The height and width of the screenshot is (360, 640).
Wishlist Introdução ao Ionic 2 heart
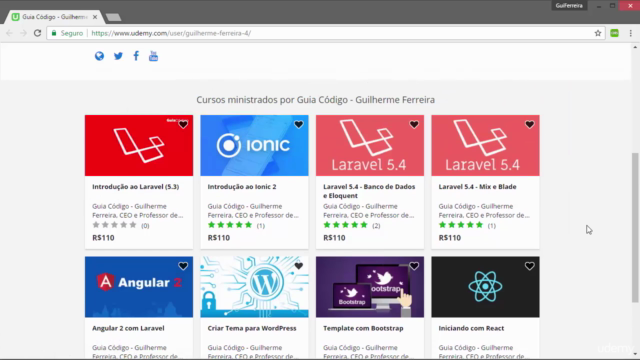(x=299, y=124)
